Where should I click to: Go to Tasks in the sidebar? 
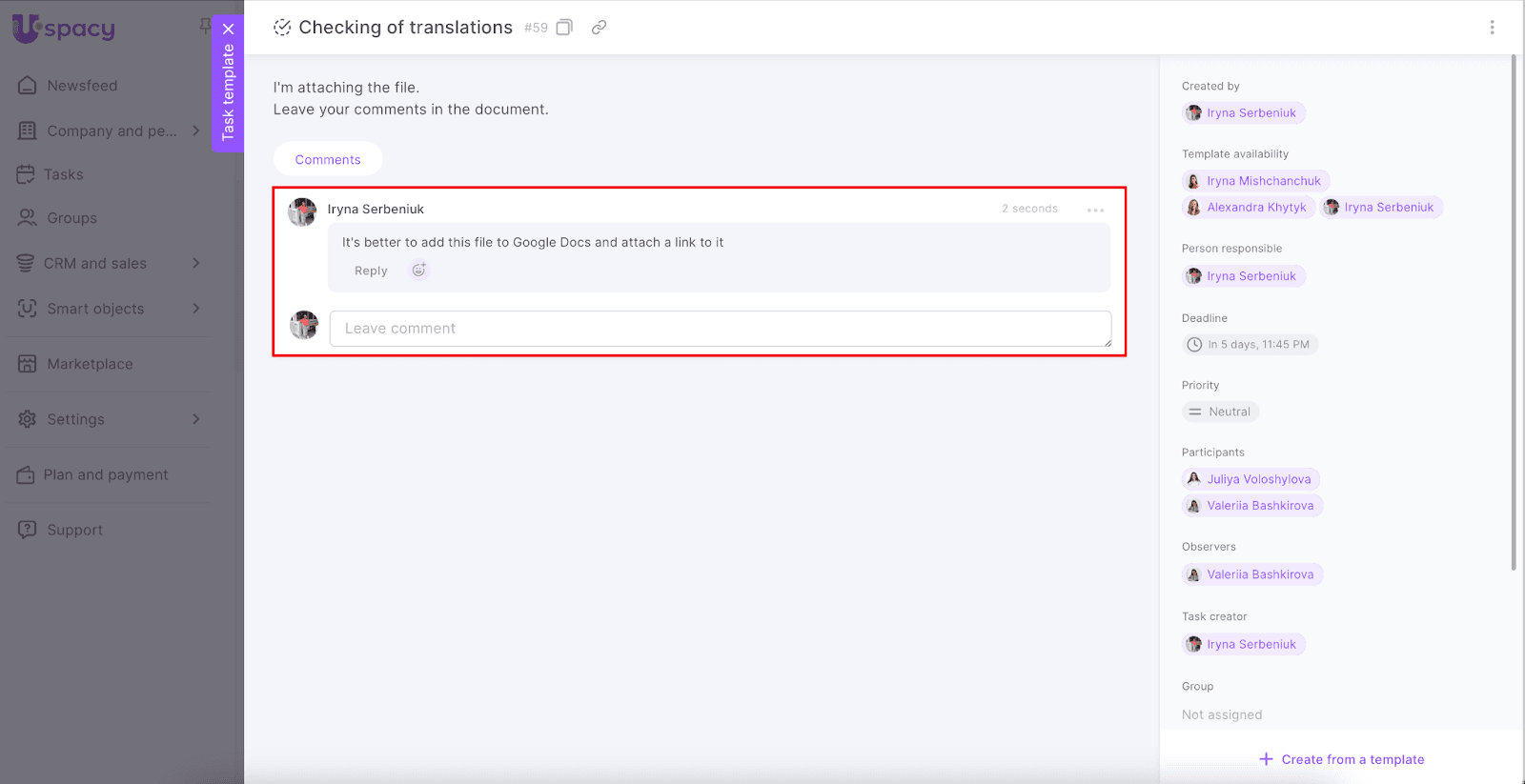(x=63, y=174)
